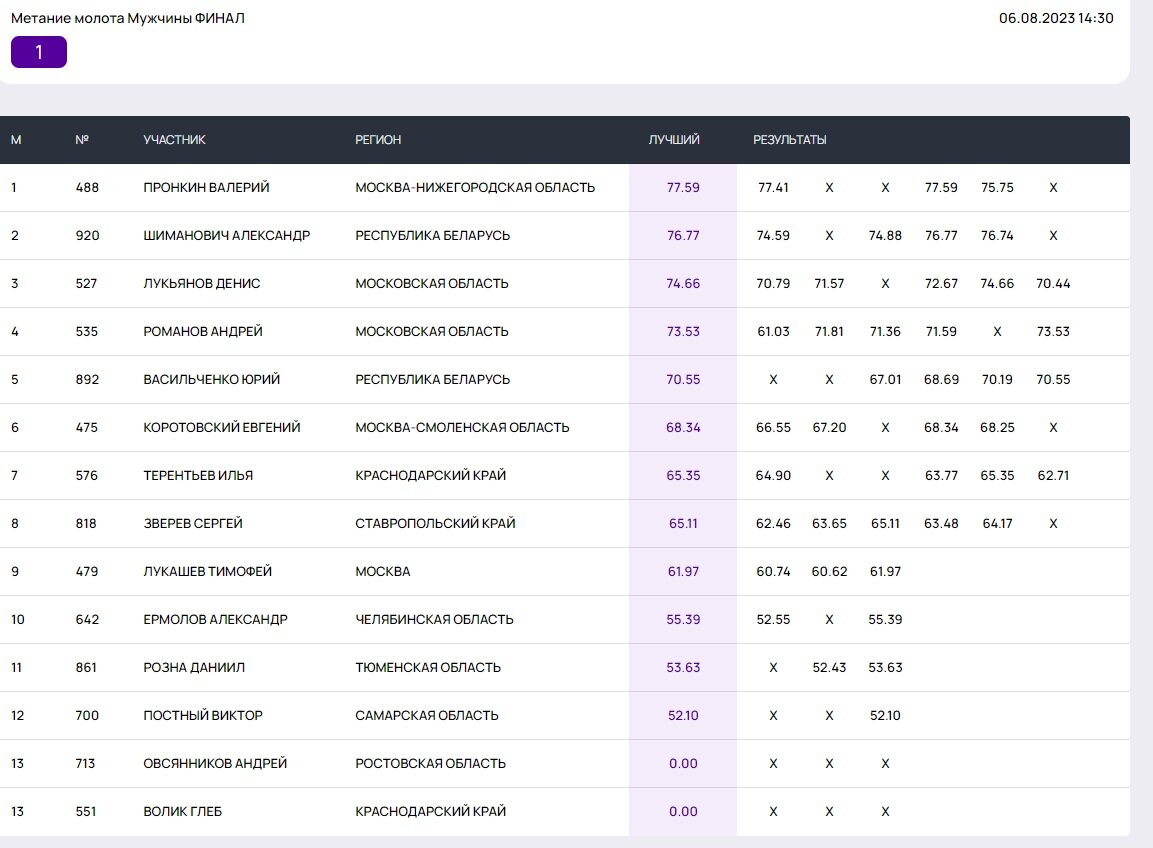Image resolution: width=1153 pixels, height=848 pixels.
Task: Select participant КОРОТОВСКИЙ ЕВГЕНИЙ
Action: click(x=221, y=427)
